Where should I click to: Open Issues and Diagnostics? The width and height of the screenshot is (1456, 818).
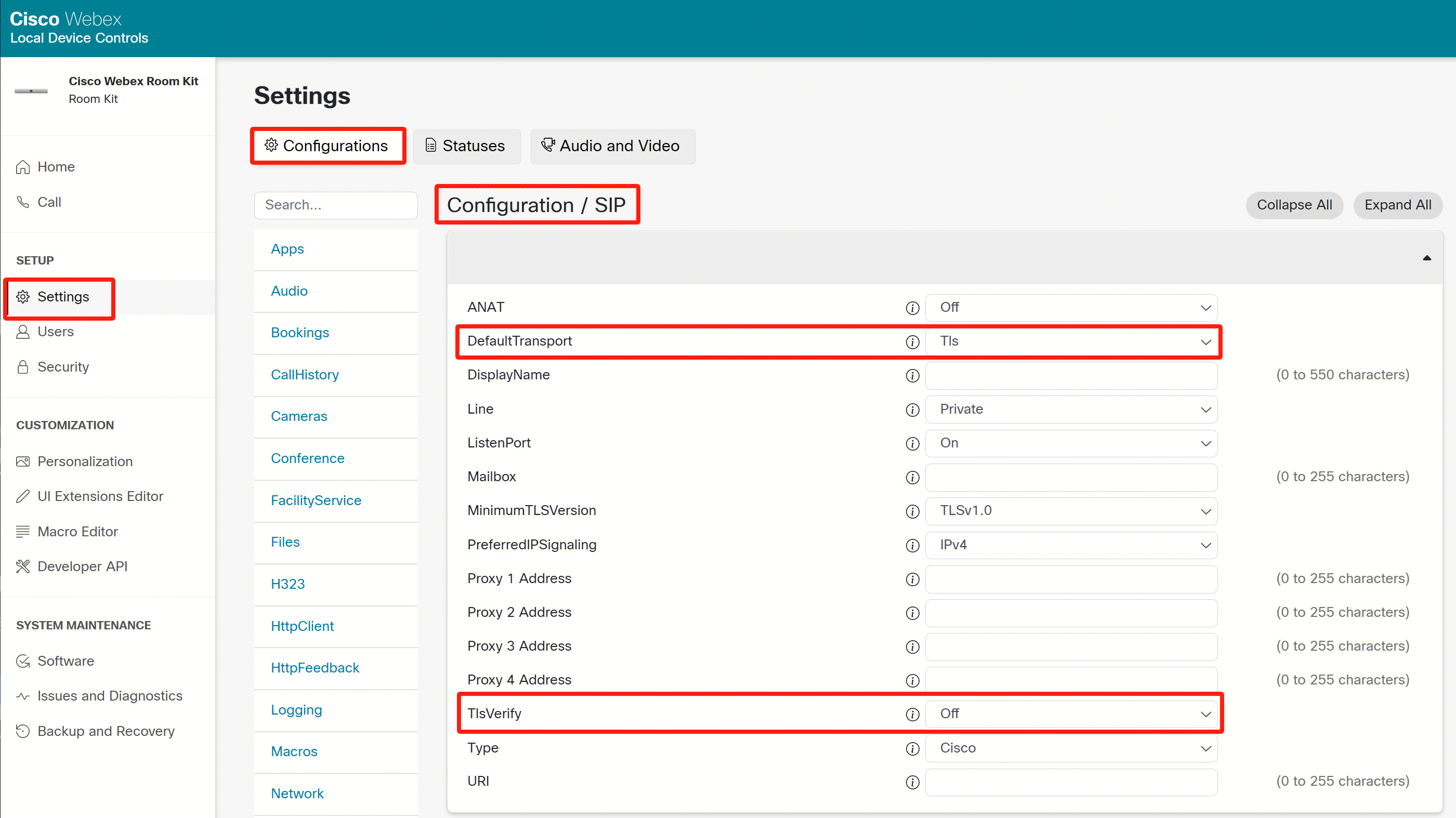[99, 695]
